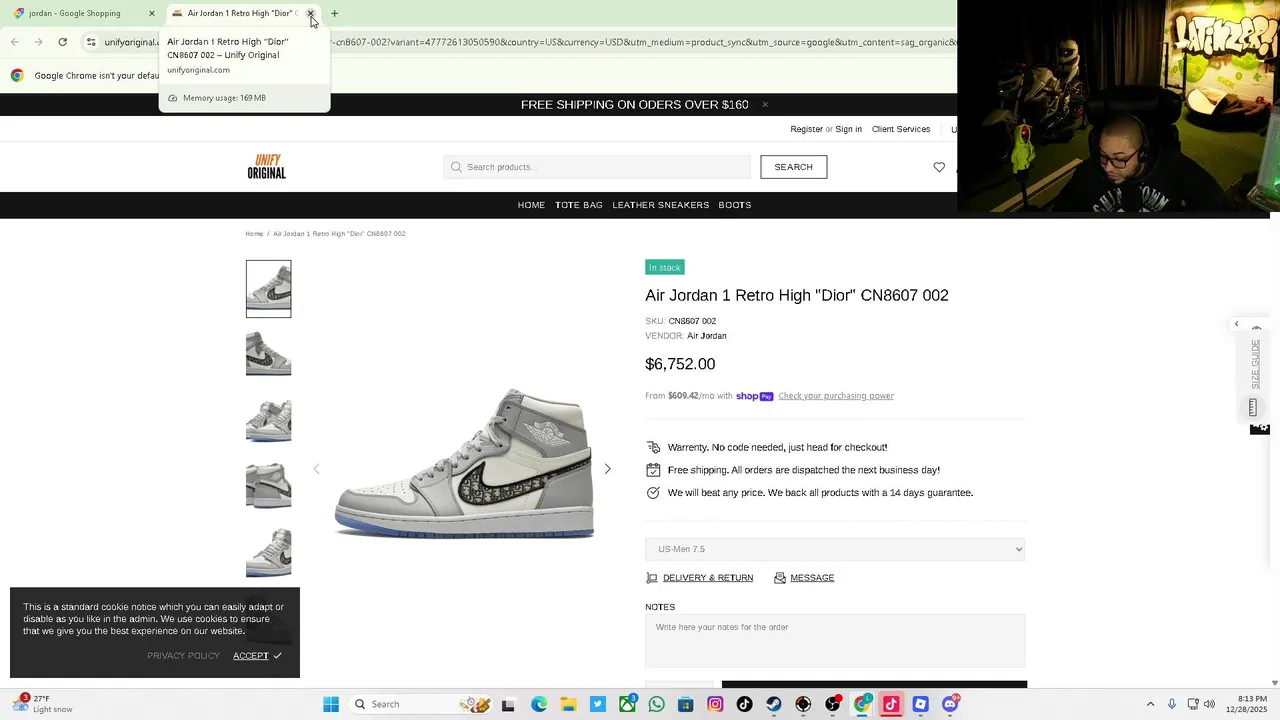Collapse the side panel arrow

[1236, 324]
